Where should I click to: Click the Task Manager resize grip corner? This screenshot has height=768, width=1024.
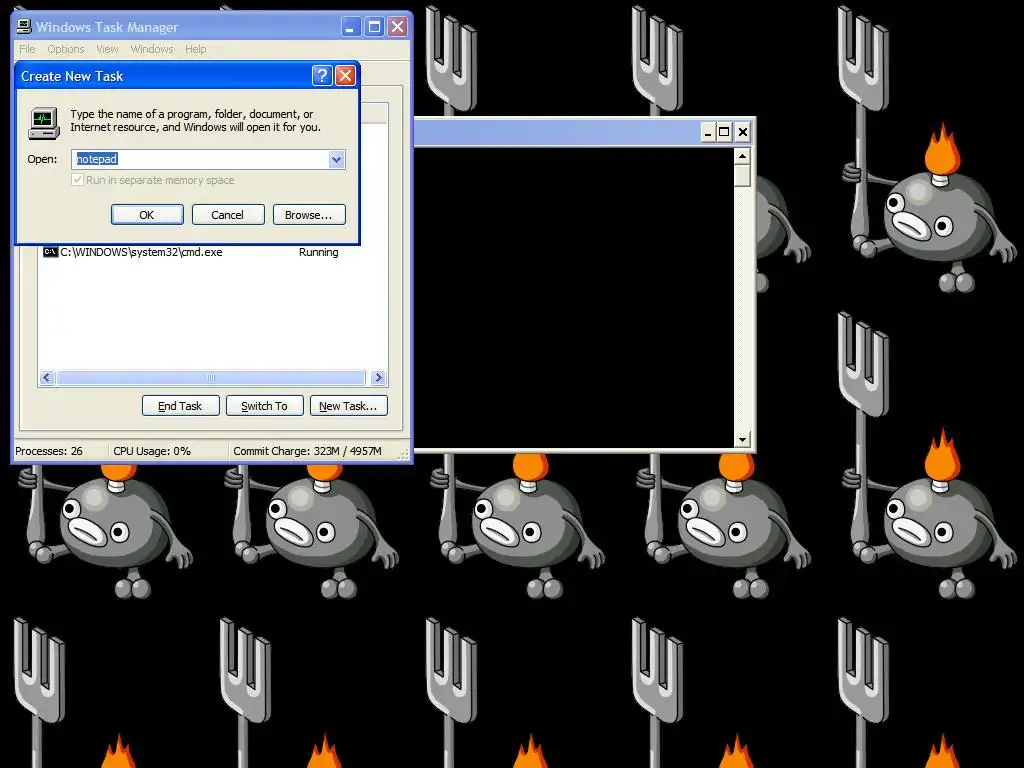tap(404, 453)
